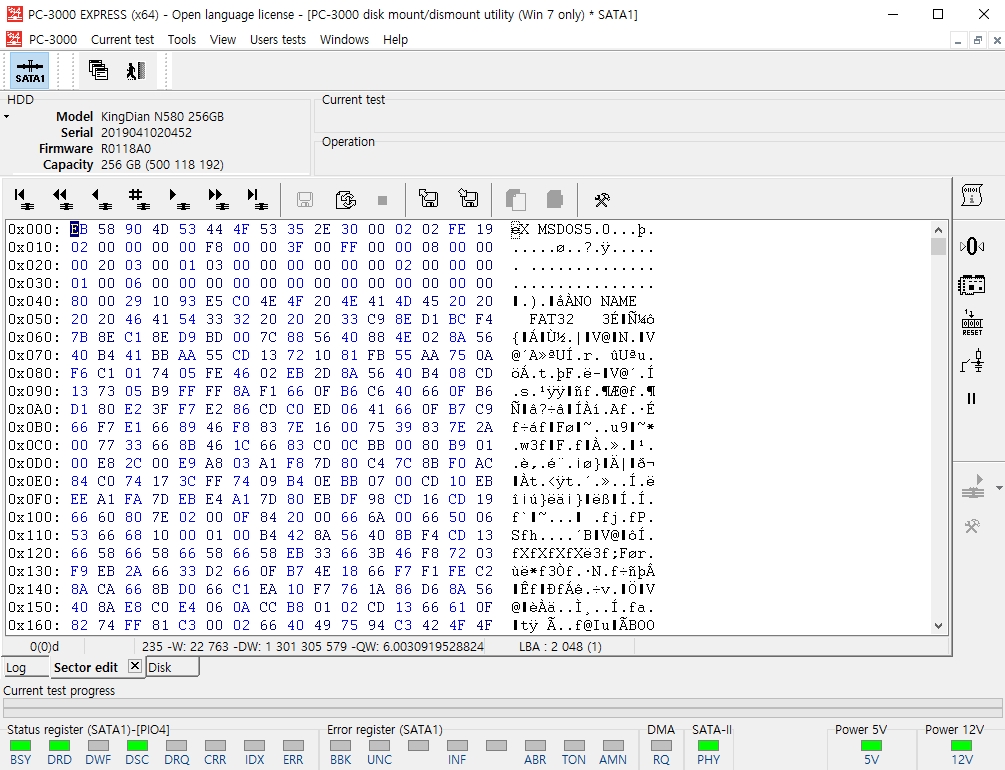Open the Users tests menu
Screen dimensions: 1005x770
[x=278, y=40]
